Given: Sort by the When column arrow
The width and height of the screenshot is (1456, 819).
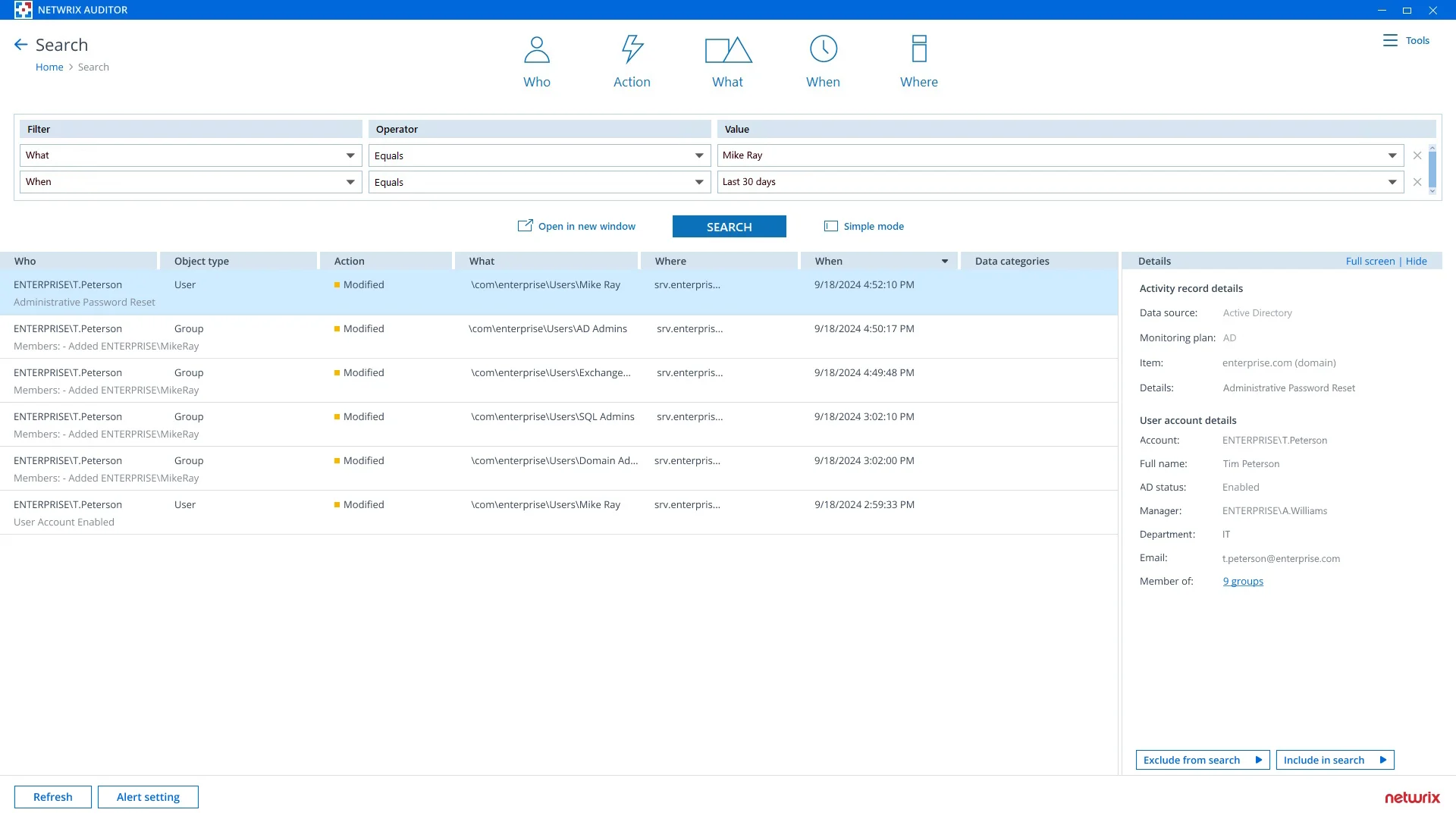Looking at the screenshot, I should click(x=945, y=262).
